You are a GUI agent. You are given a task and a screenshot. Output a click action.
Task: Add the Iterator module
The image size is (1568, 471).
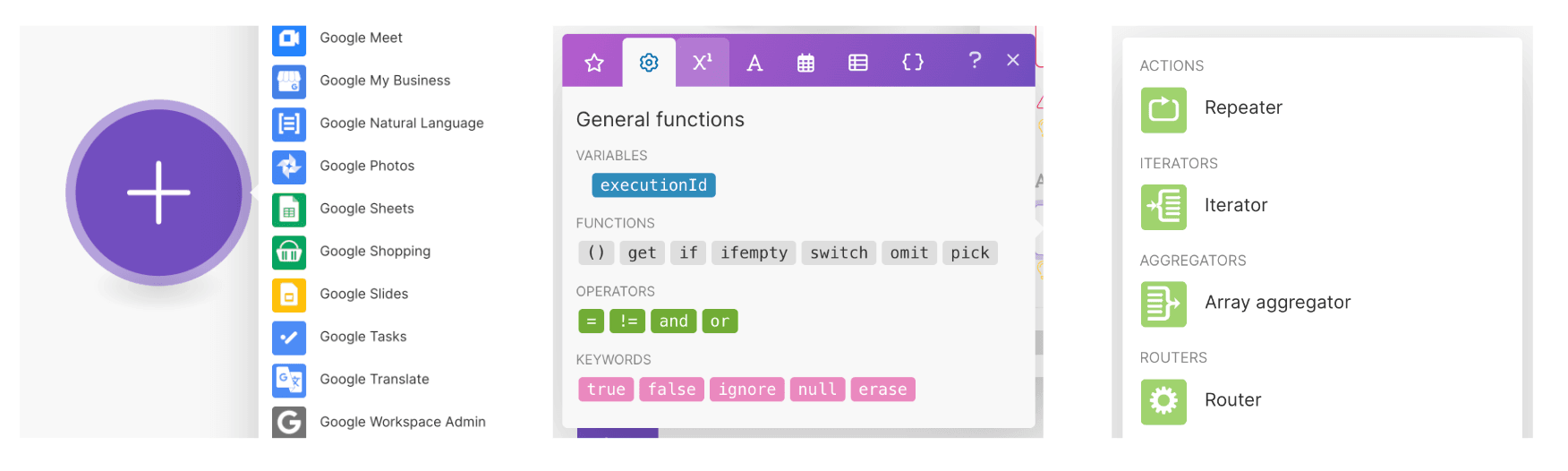pos(1163,207)
